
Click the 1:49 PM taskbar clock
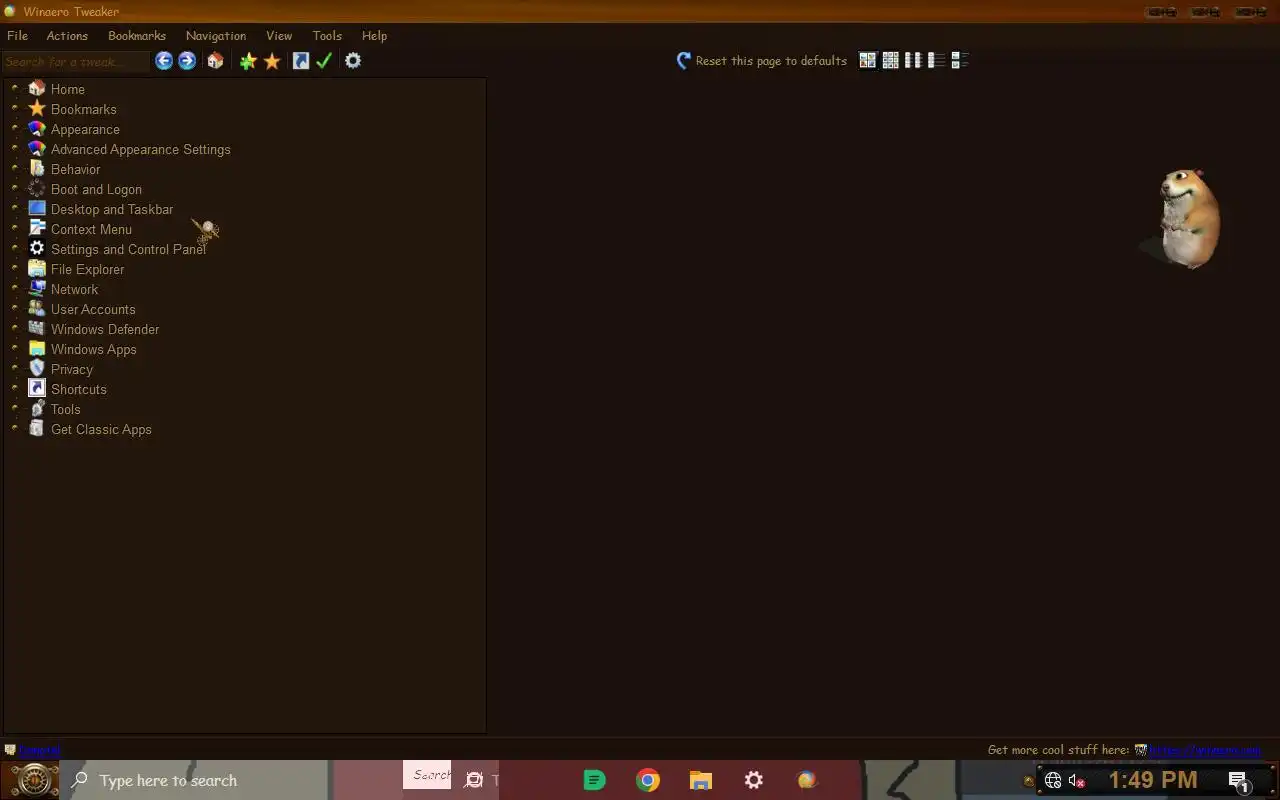1153,780
